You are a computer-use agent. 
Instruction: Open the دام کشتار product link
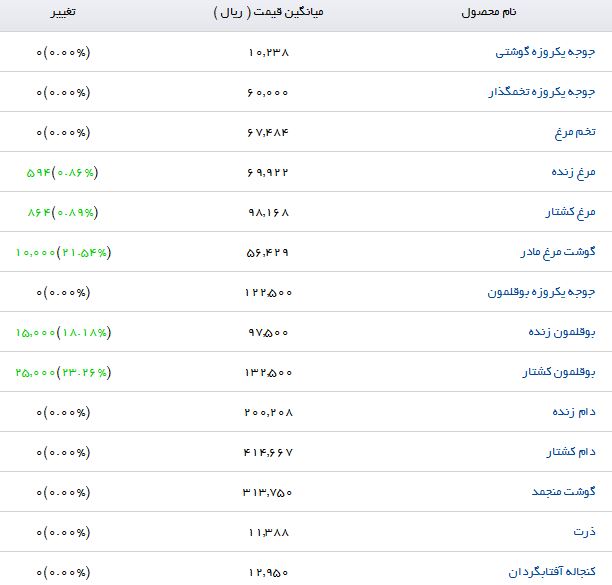(x=571, y=452)
